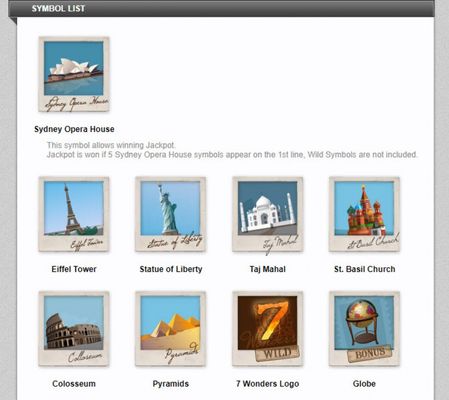This screenshot has height=400, width=449.
Task: Click the Colosseum caption text
Action: coord(74,384)
